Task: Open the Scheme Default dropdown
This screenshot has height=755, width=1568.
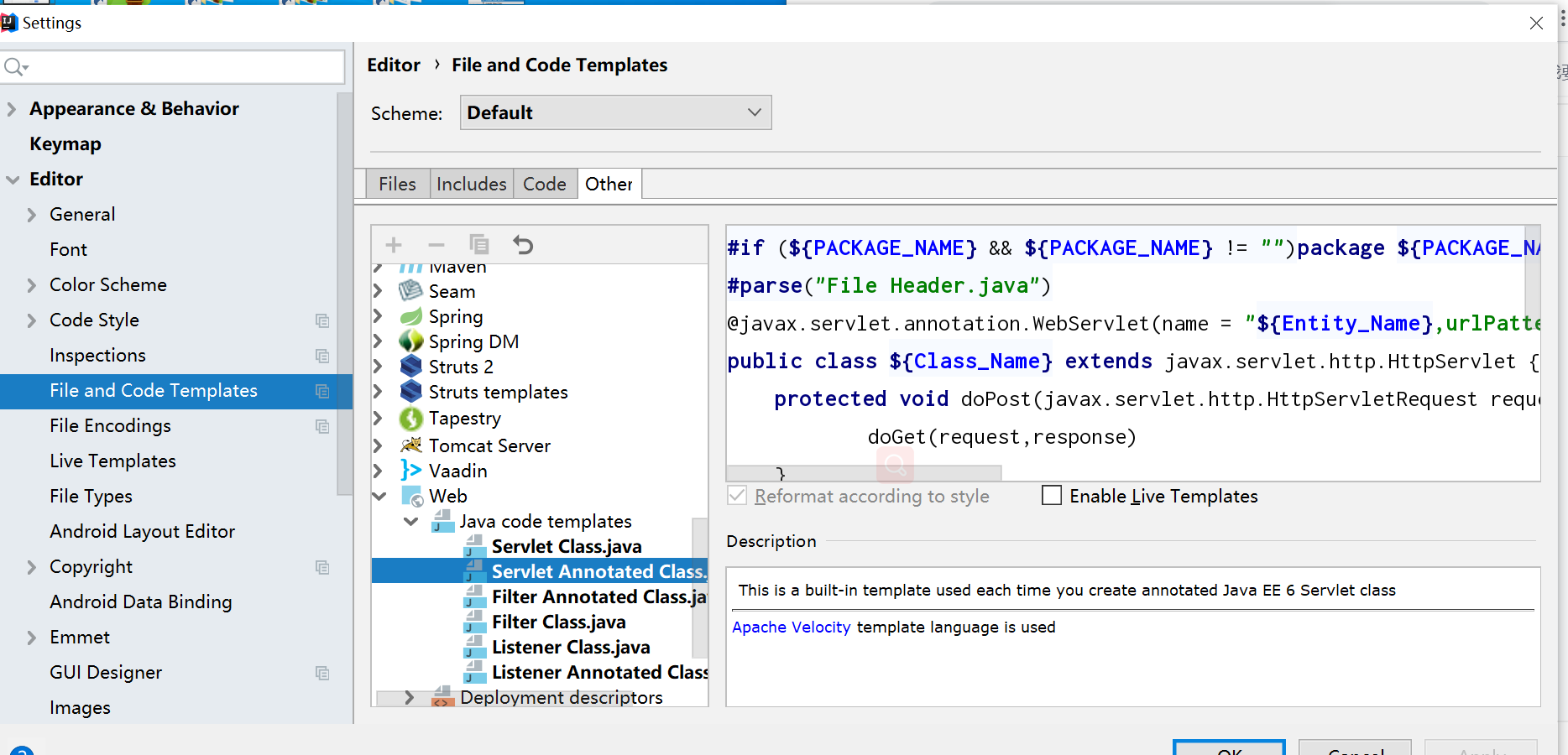Action: pyautogui.click(x=615, y=112)
